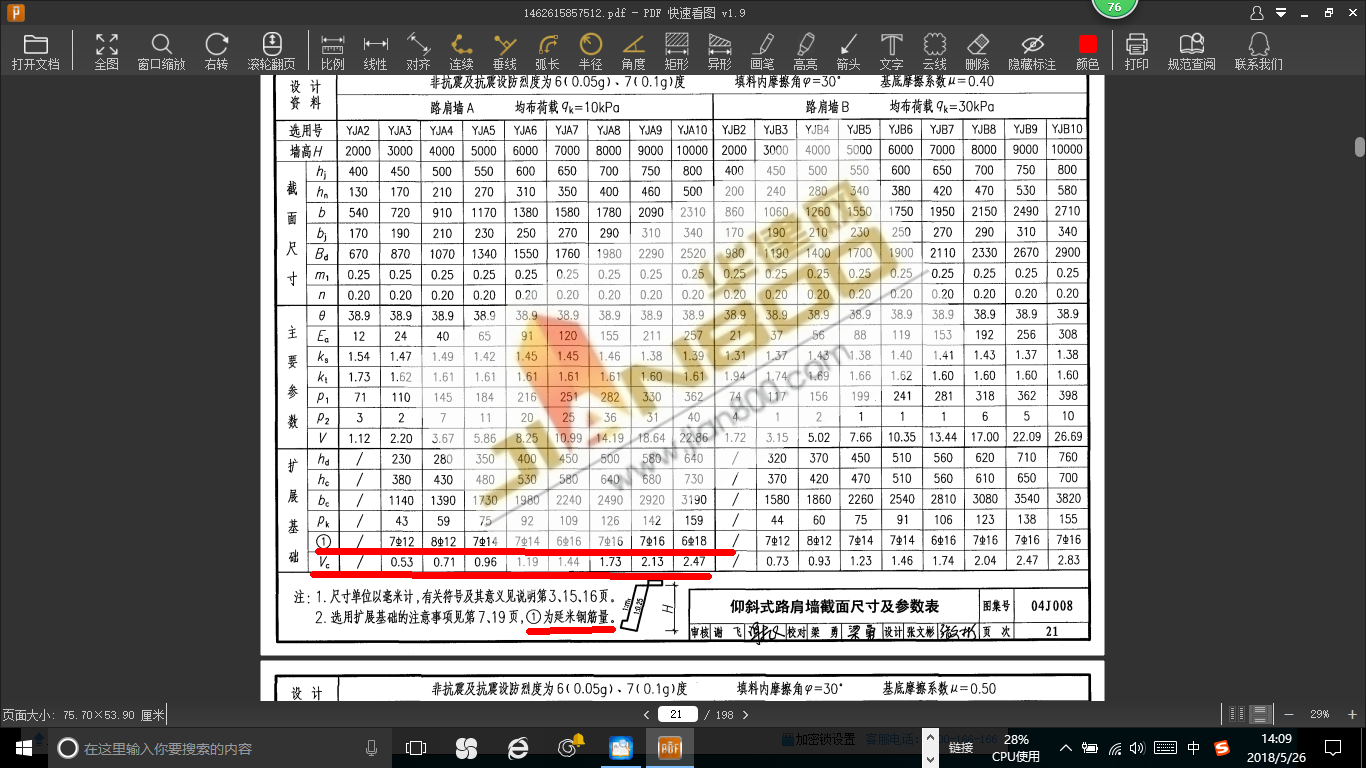Select the 角度 angle tool
The width and height of the screenshot is (1366, 768).
click(x=634, y=52)
